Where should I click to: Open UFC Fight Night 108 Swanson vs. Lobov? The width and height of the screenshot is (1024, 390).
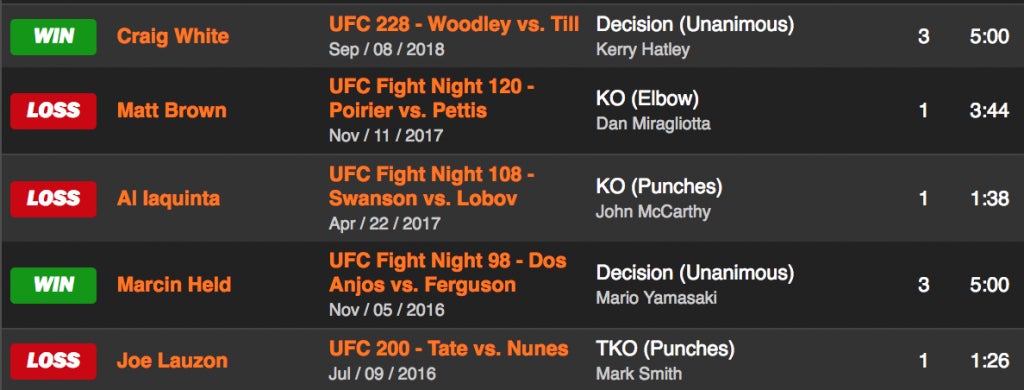[x=432, y=186]
